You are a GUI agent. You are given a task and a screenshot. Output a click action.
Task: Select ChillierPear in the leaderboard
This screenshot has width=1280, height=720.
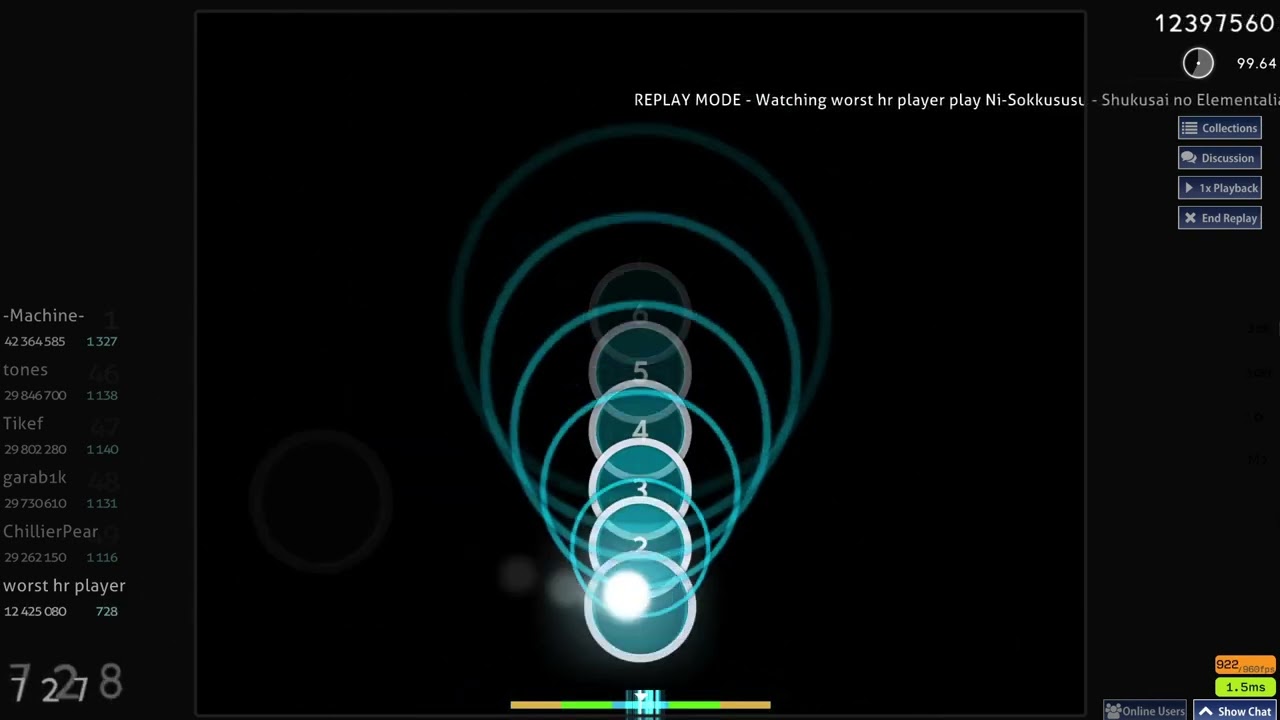point(50,532)
